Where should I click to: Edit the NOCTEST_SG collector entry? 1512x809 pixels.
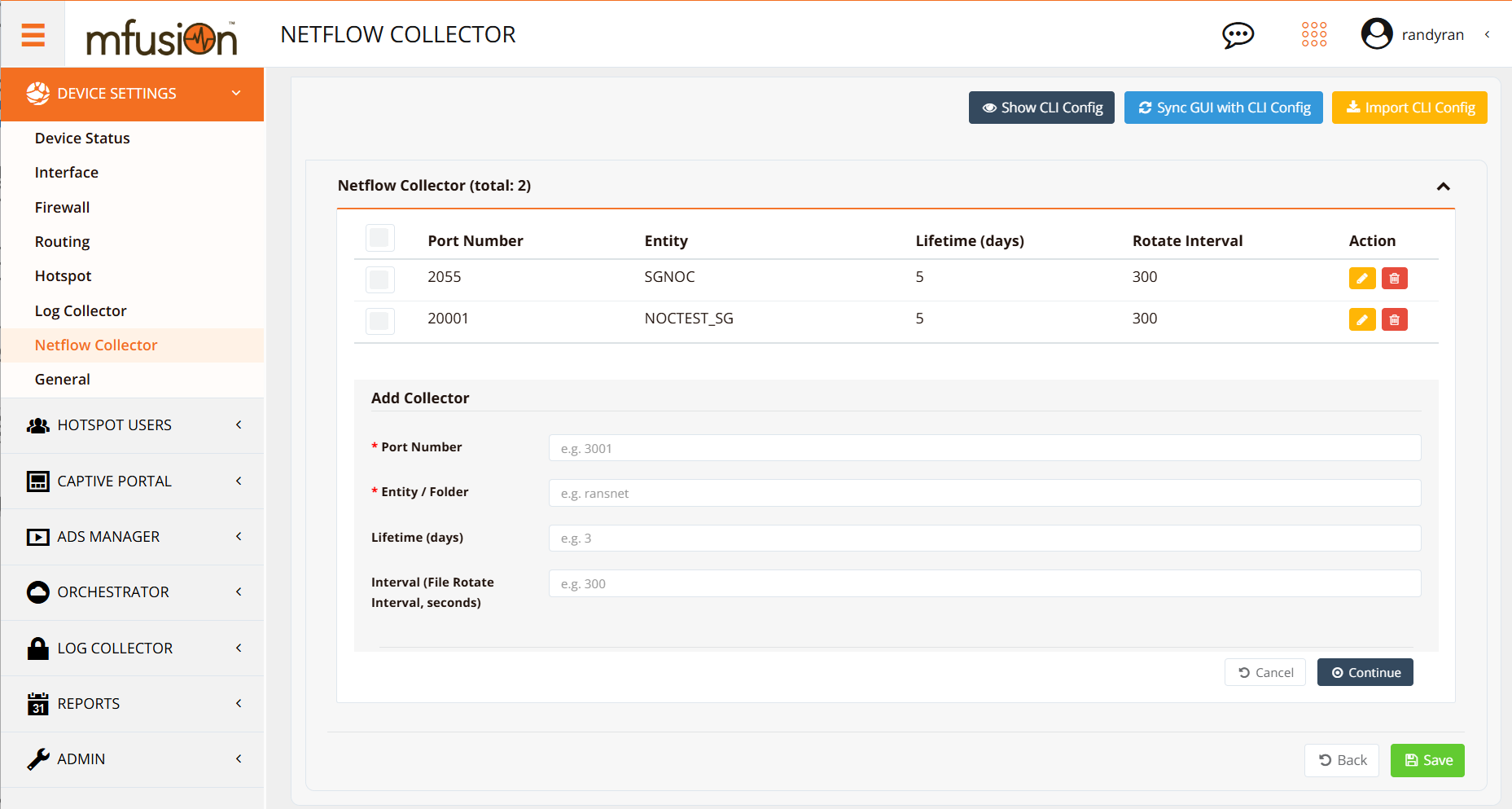1361,320
